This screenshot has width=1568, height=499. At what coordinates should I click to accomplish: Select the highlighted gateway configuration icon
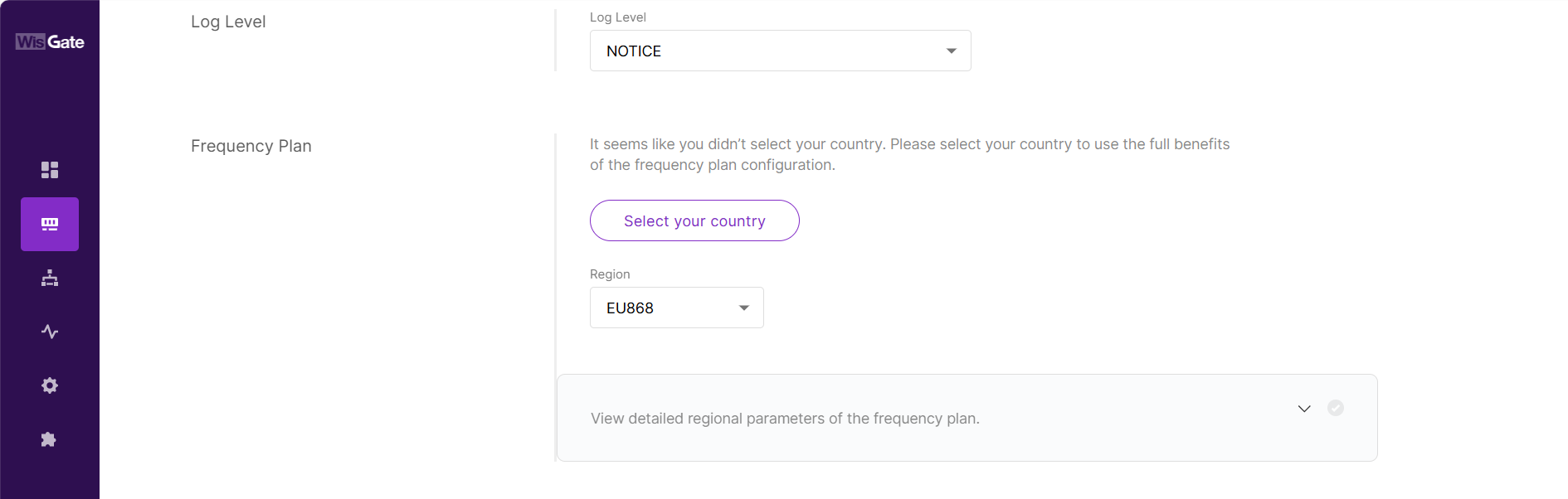click(x=50, y=224)
